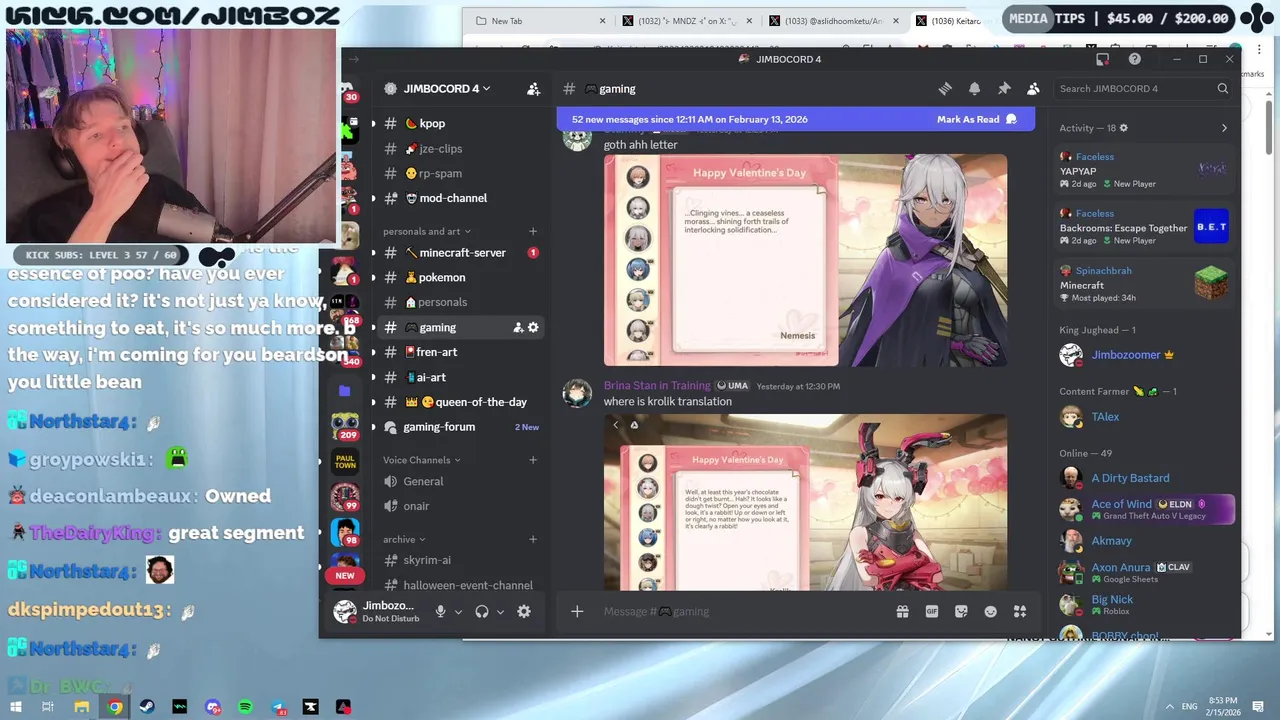
Task: Open A Dirty Bastard member entry
Action: [x=1145, y=478]
